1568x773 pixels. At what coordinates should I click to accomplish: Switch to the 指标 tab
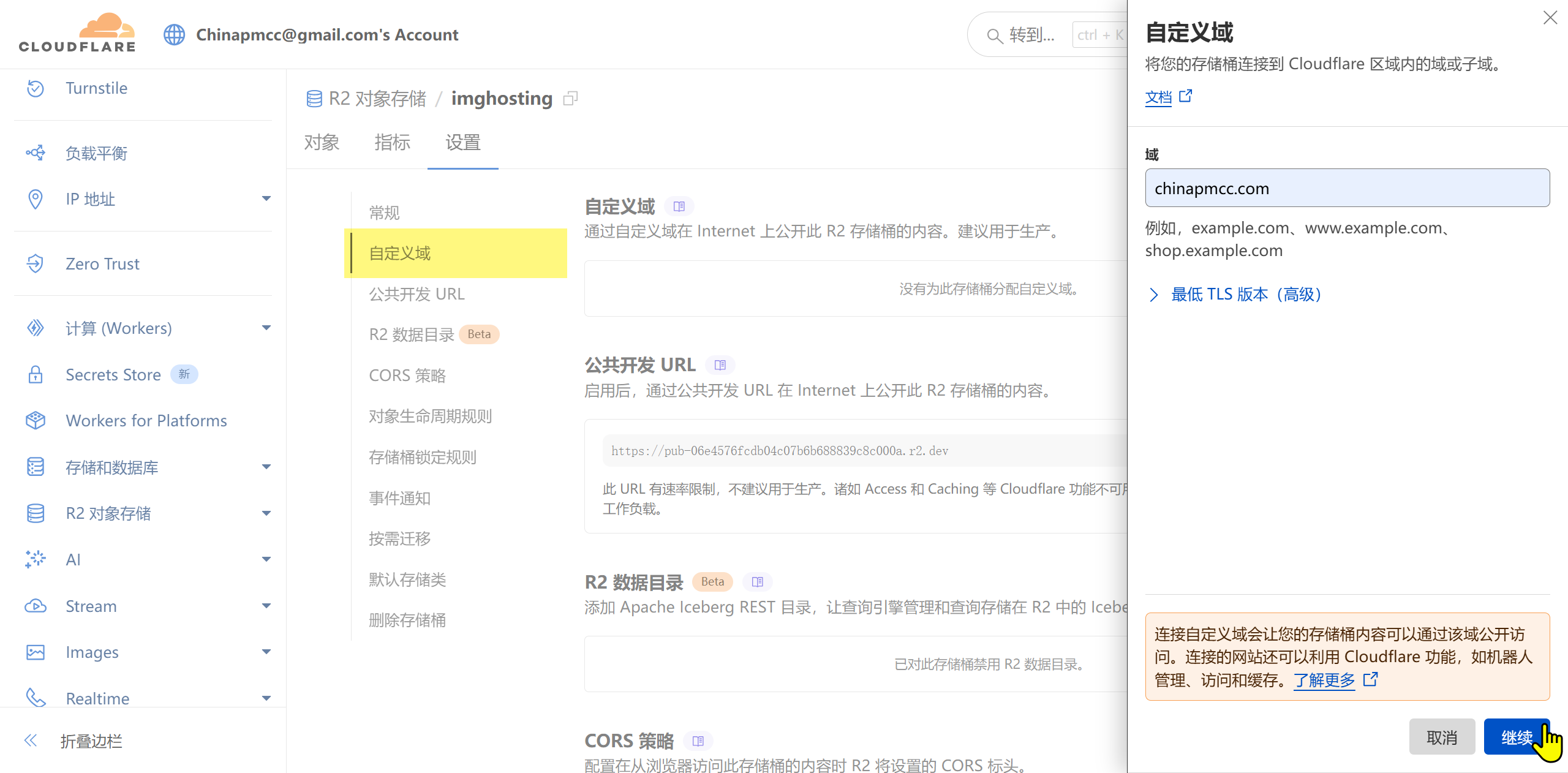click(392, 143)
